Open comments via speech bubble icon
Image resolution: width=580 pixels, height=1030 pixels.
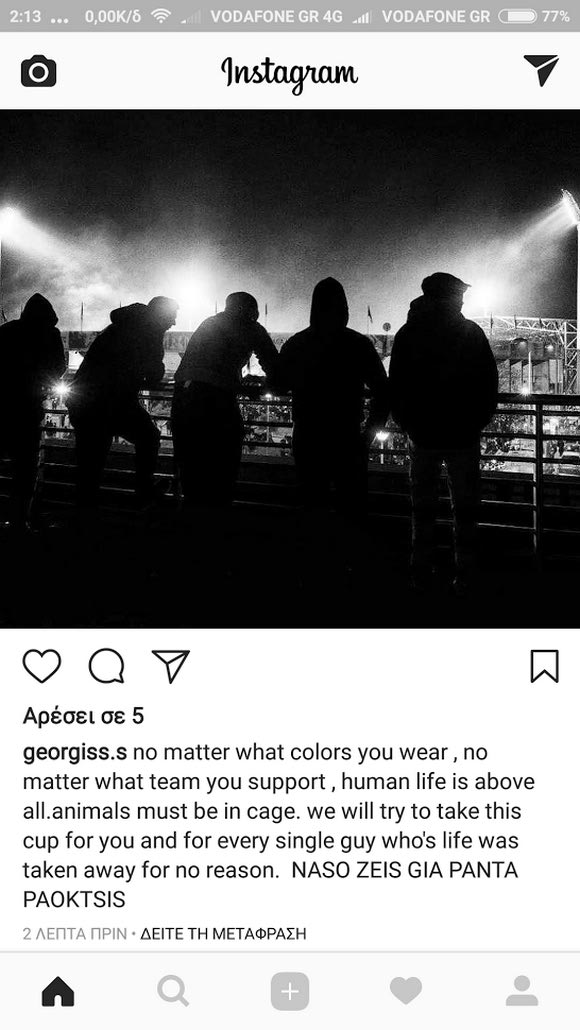106,666
